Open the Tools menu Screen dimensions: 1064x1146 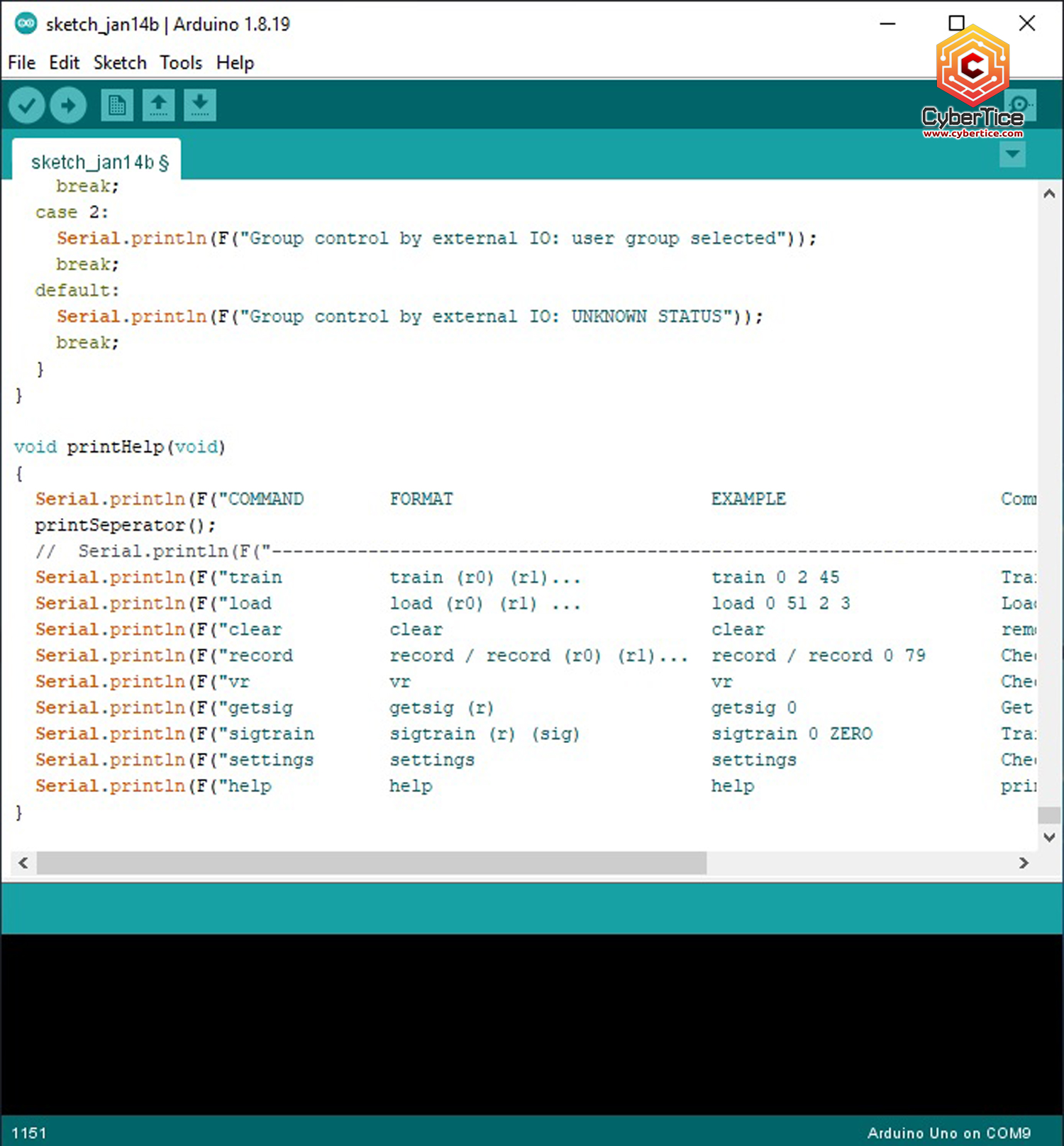coord(181,62)
